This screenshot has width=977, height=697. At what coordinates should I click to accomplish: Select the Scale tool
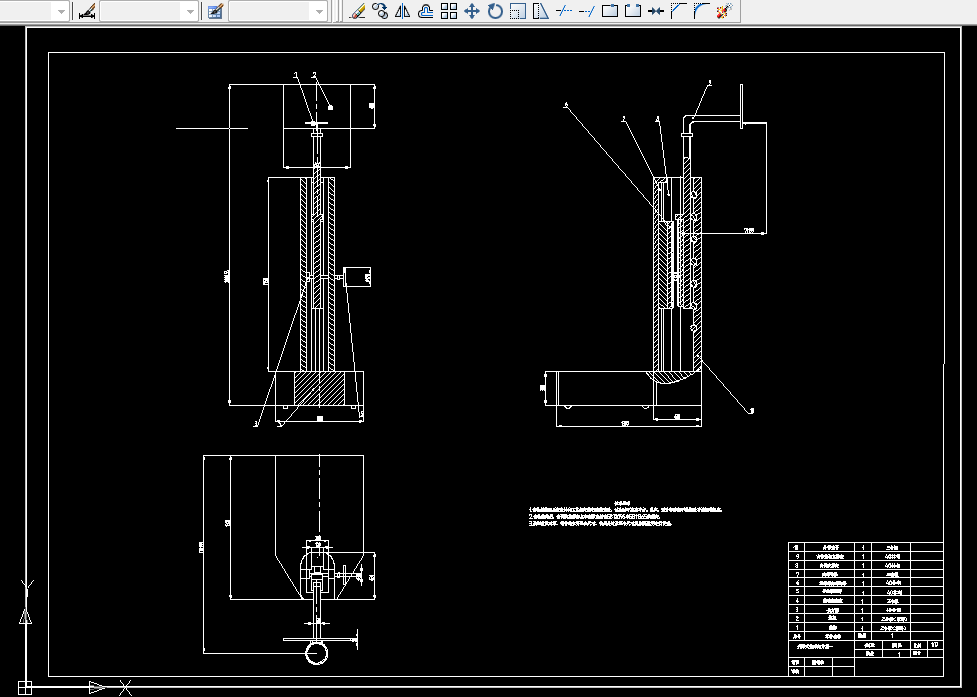pyautogui.click(x=518, y=11)
